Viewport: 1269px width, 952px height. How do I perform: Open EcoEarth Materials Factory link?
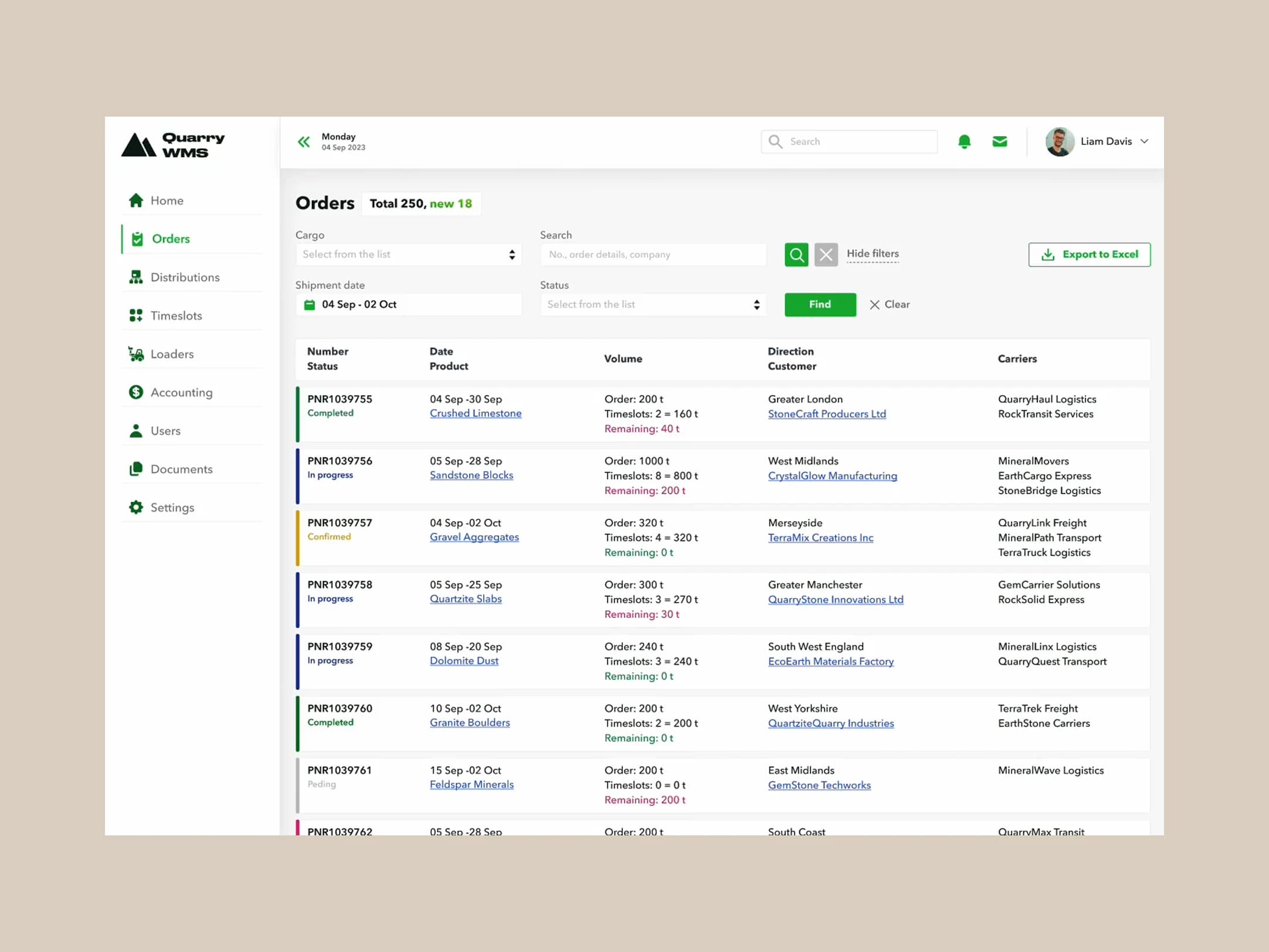click(x=831, y=661)
